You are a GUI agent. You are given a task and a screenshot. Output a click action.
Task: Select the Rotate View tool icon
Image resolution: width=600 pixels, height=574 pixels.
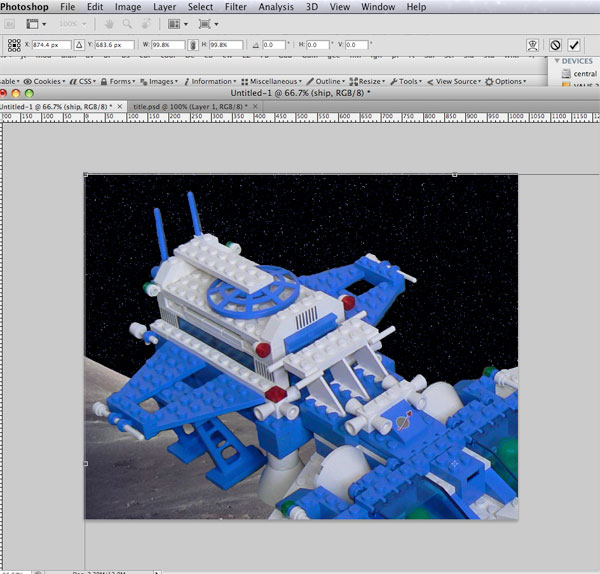(145, 23)
